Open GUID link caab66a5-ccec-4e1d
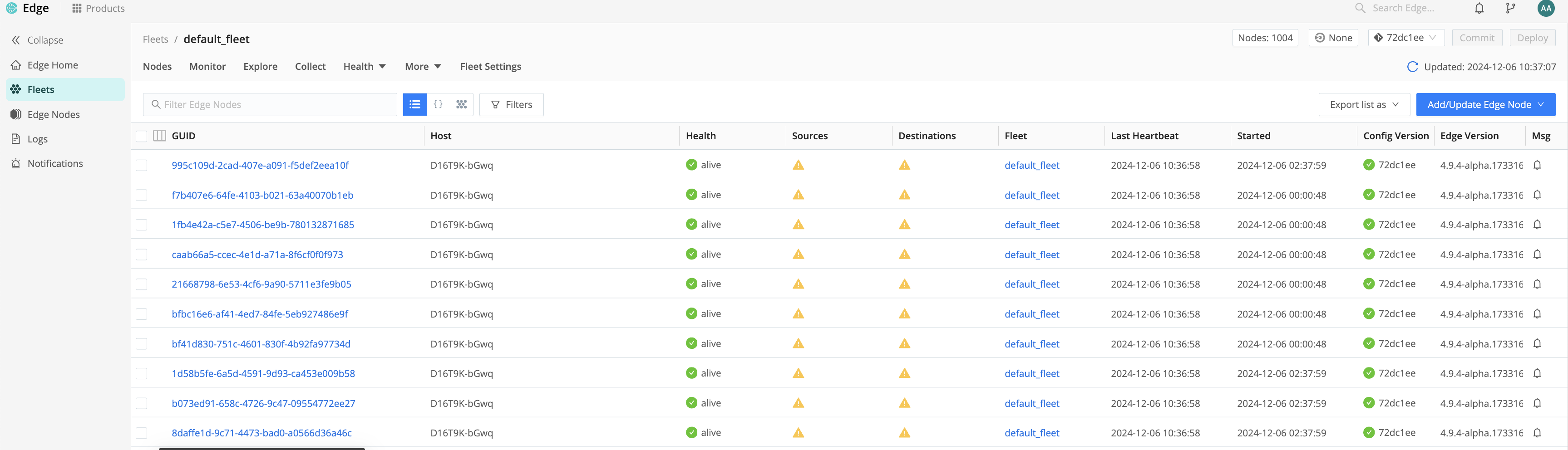Viewport: 1568px width, 450px height. [257, 255]
